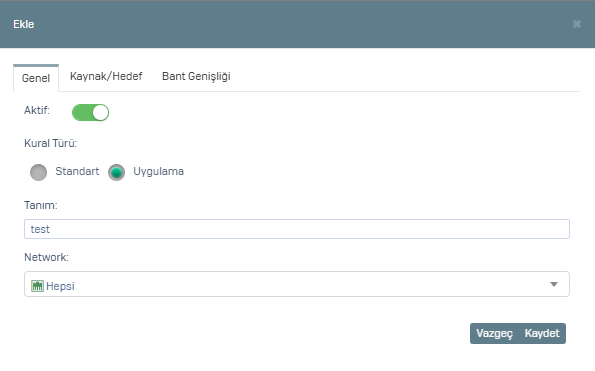Select the Genel tab
Viewport: 595px width, 371px height.
pyautogui.click(x=36, y=78)
